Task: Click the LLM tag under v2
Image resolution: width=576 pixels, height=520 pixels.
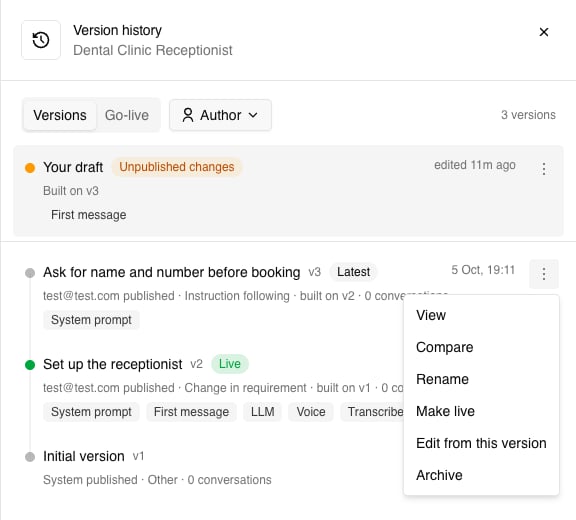Action: (x=263, y=412)
